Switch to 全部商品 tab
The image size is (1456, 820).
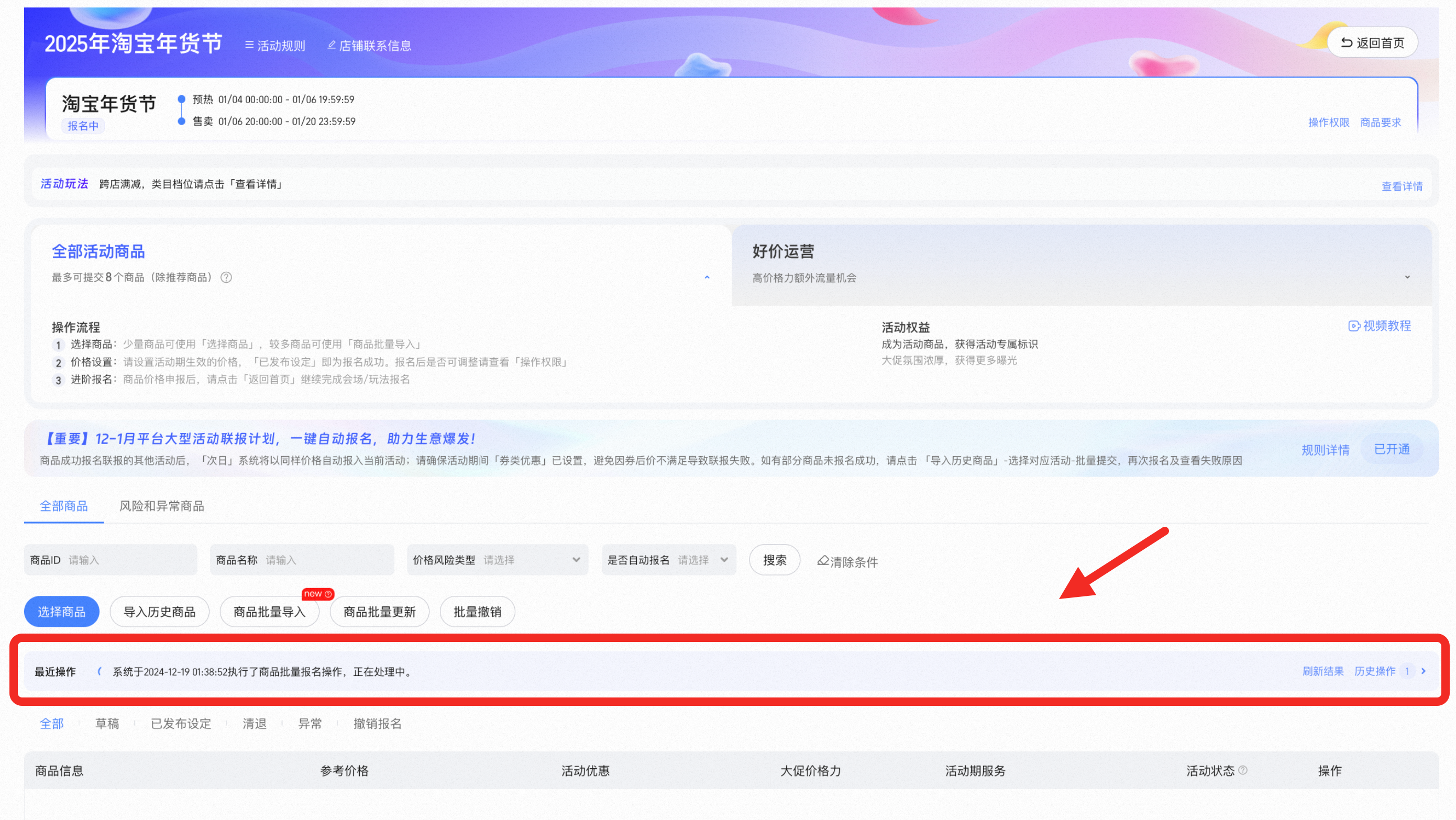point(64,506)
